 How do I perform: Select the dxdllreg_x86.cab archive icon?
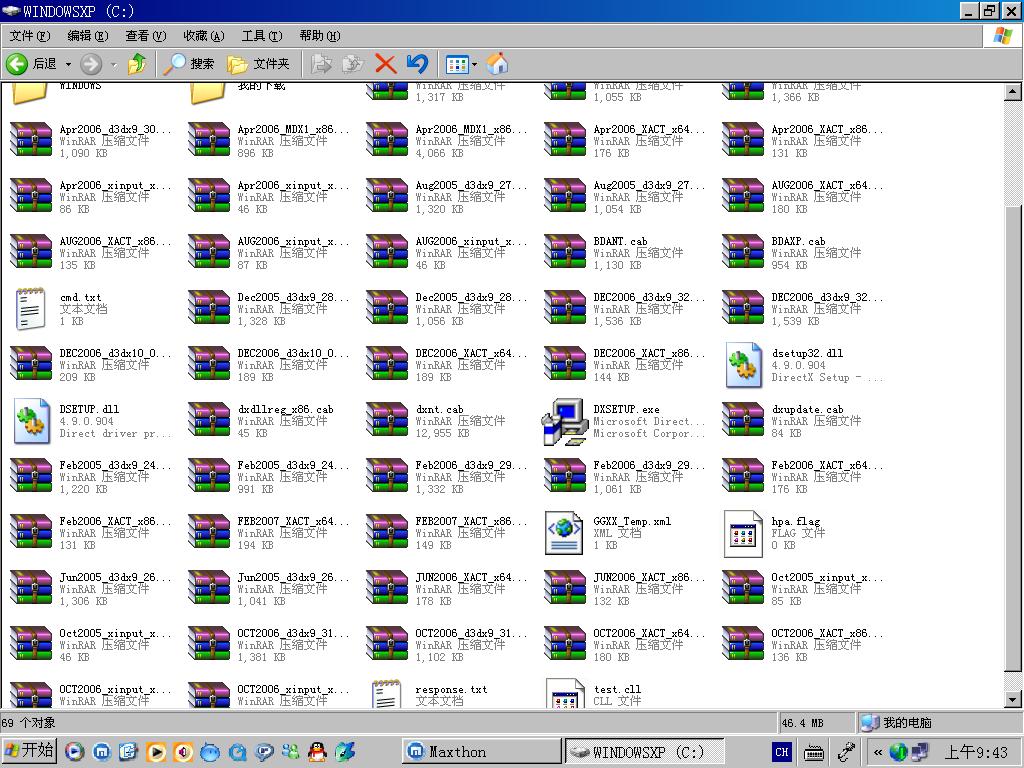click(x=209, y=420)
